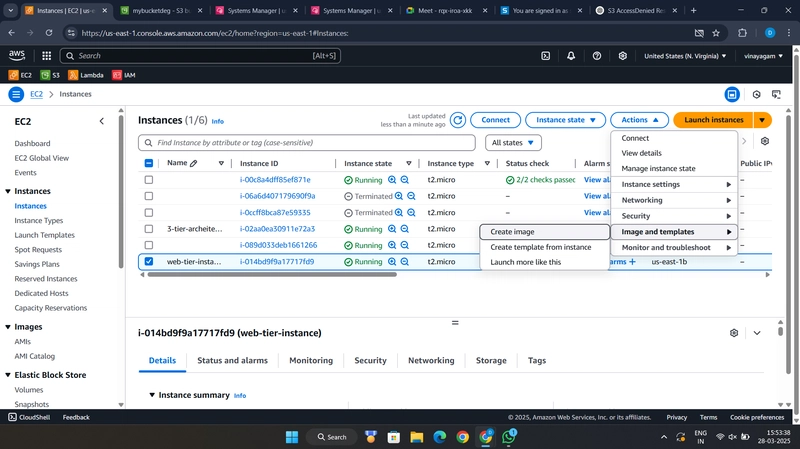
Task: Open the Networking submenu in Actions
Action: (674, 200)
